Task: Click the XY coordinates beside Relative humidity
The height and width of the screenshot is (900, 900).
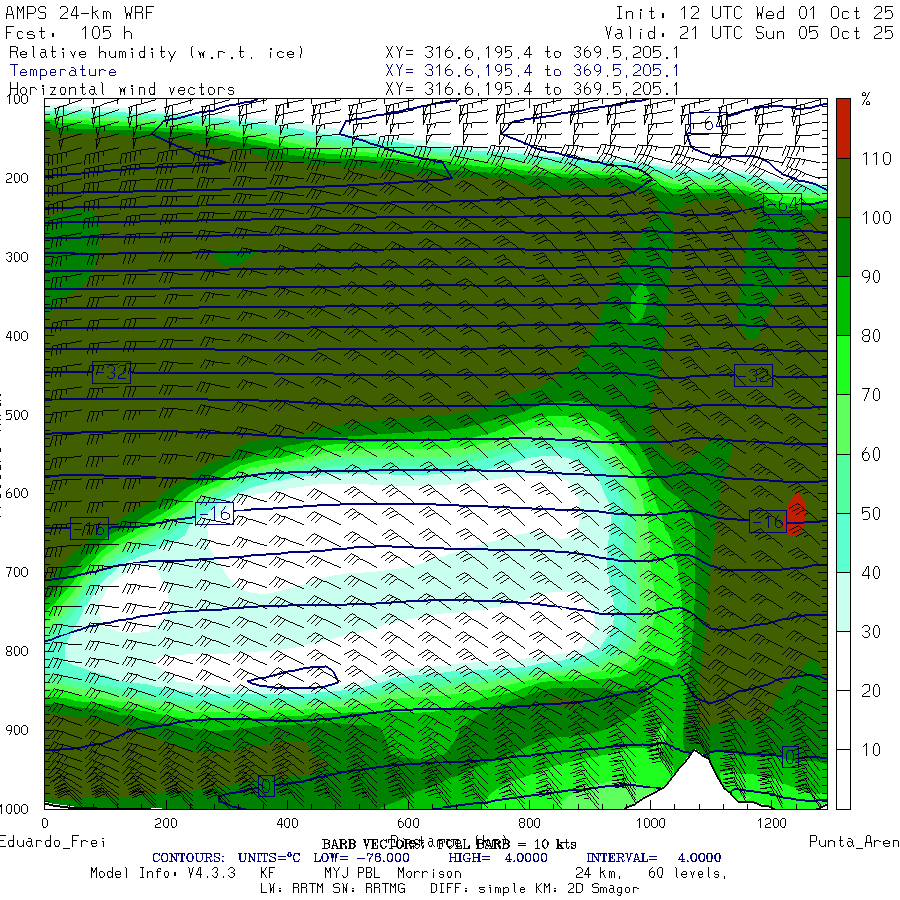Action: 532,52
